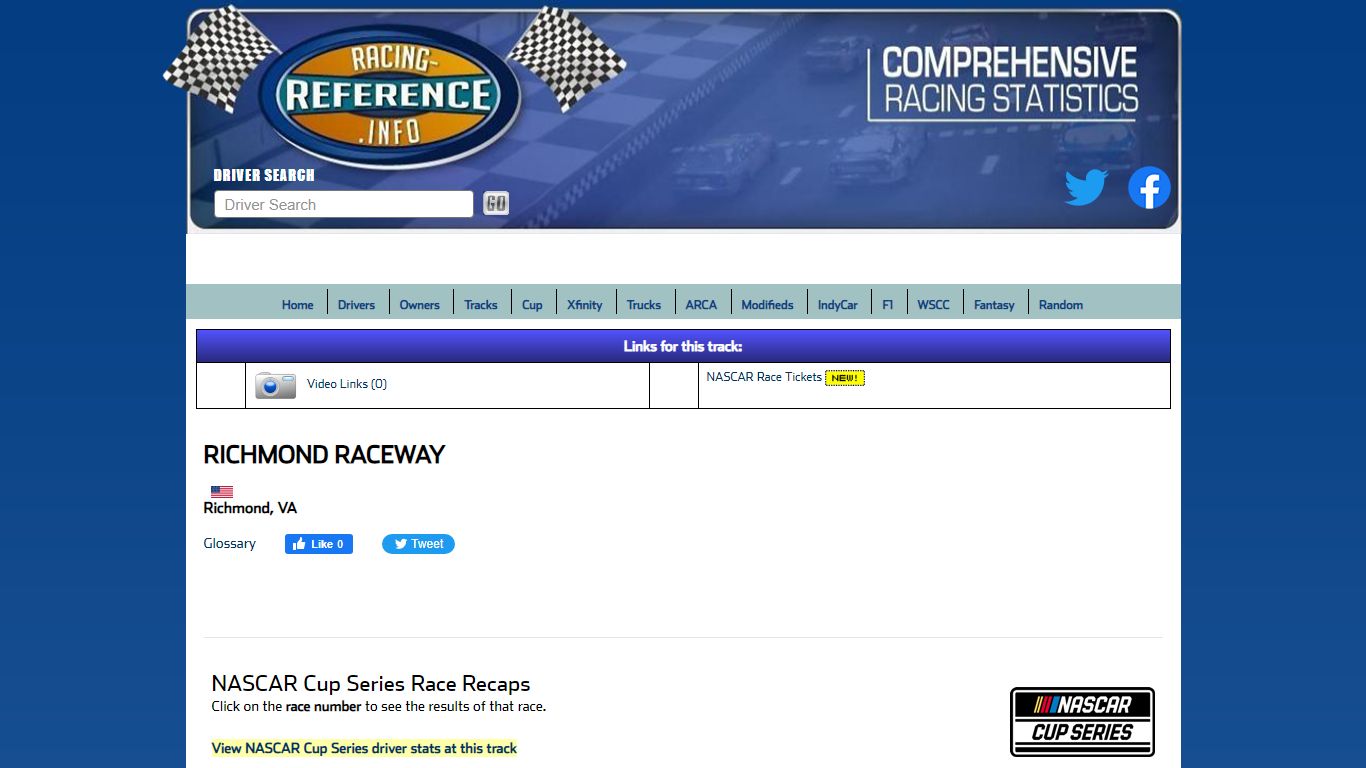The width and height of the screenshot is (1366, 768).
Task: Click the GO button beside driver search
Action: coord(496,204)
